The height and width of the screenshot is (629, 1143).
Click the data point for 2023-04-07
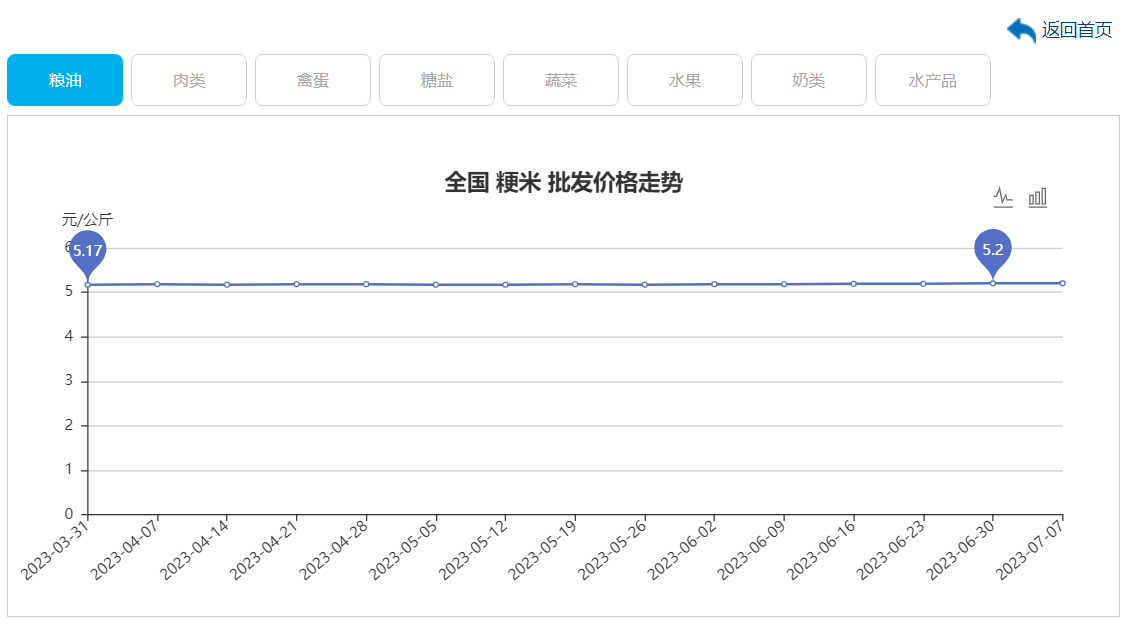[x=158, y=284]
